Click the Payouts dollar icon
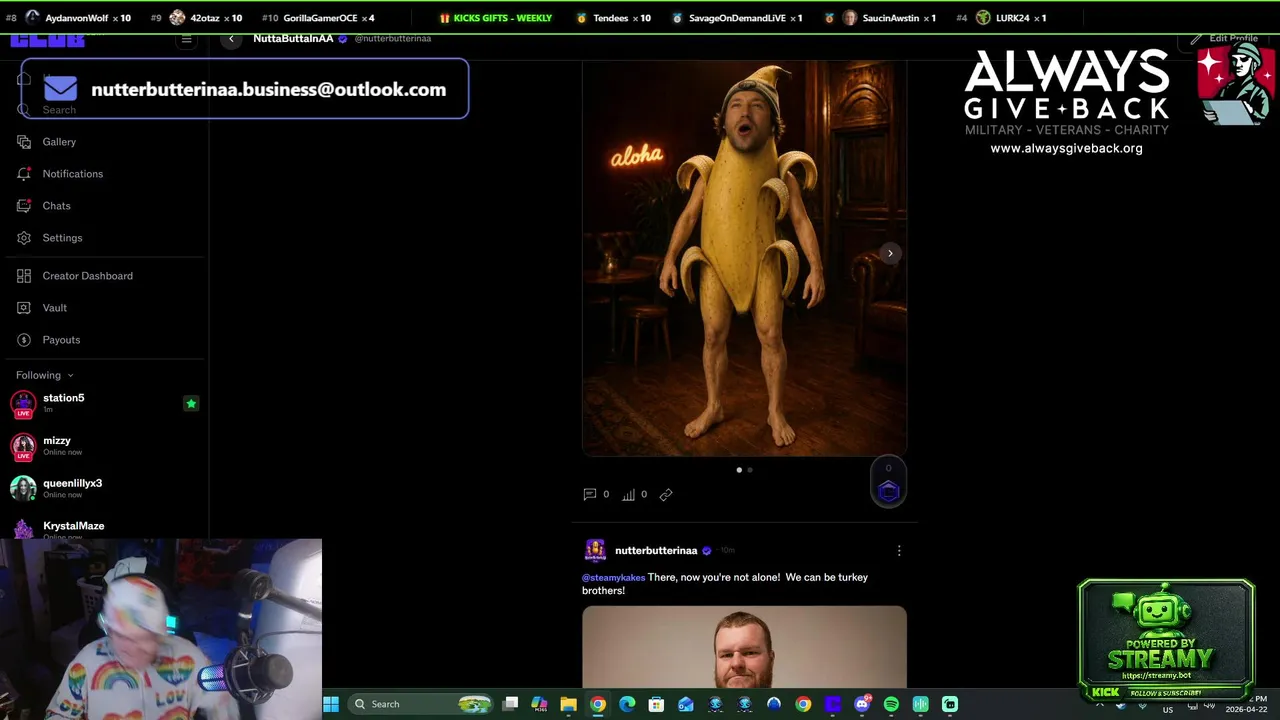The image size is (1280, 720). [x=24, y=340]
